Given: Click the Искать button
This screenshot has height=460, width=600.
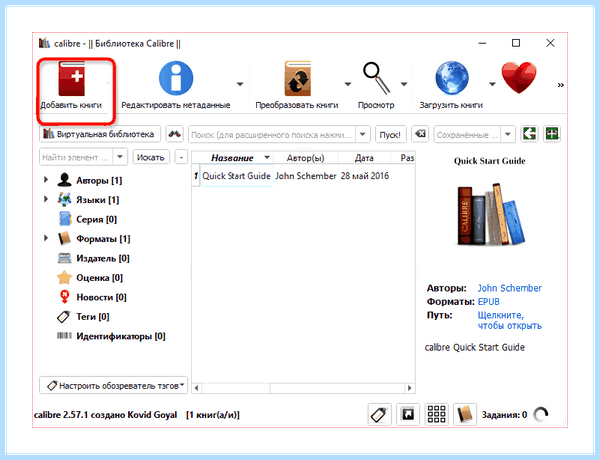Looking at the screenshot, I should [x=151, y=157].
